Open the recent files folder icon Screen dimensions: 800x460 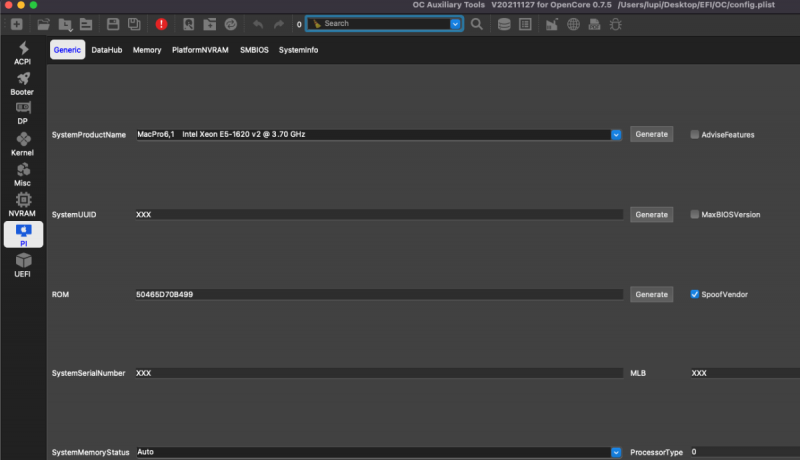tap(65, 24)
